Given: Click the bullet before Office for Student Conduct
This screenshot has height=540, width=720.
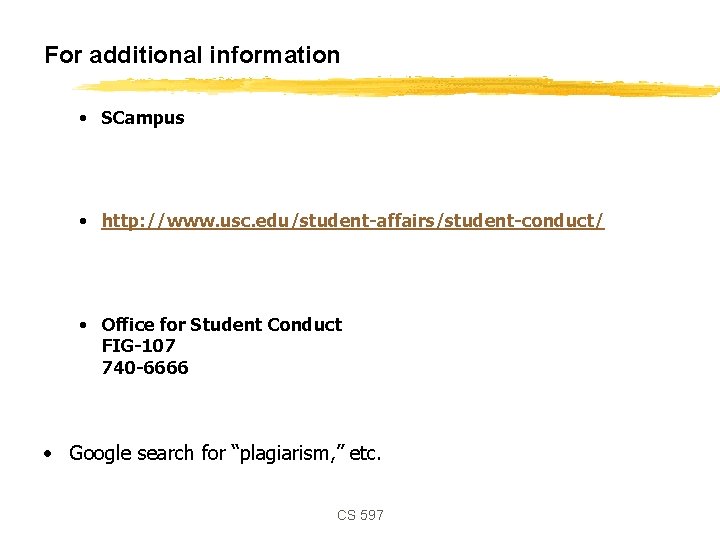Looking at the screenshot, I should [87, 325].
